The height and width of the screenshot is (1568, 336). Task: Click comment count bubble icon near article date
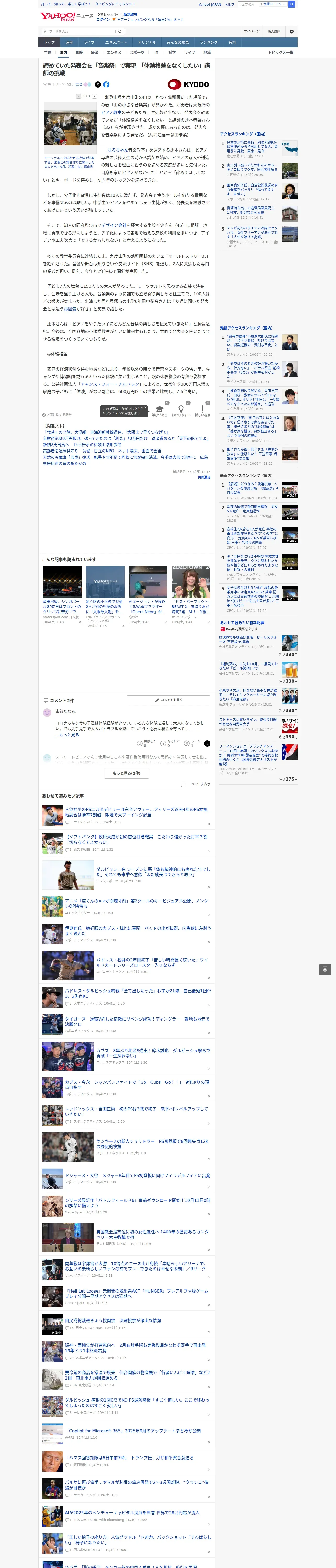tap(79, 85)
